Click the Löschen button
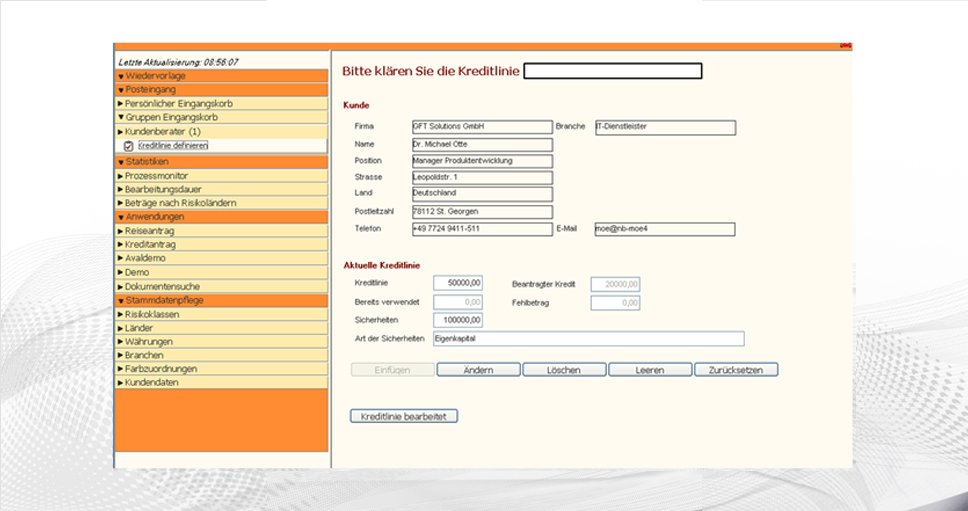The height and width of the screenshot is (511, 968). 564,370
